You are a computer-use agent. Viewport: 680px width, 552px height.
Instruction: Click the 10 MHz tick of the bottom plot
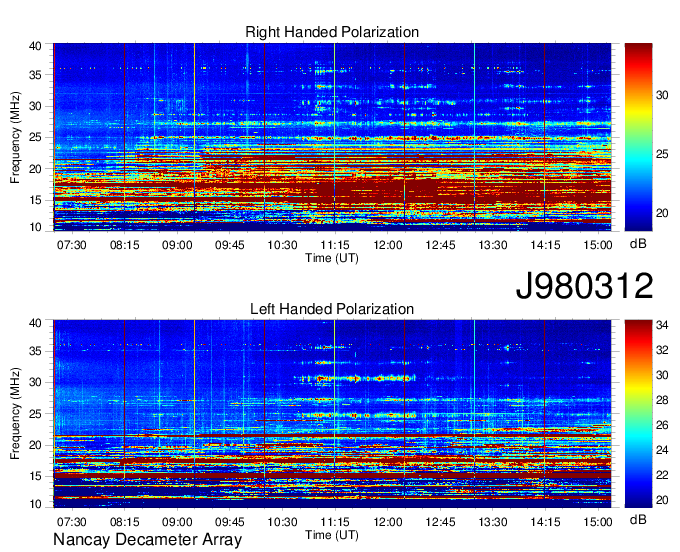pyautogui.click(x=35, y=504)
